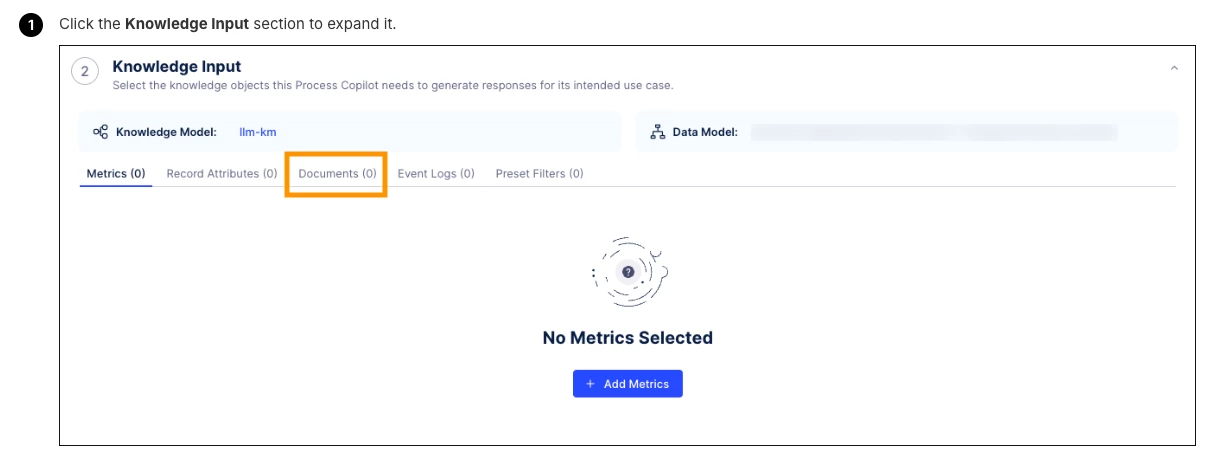Click the empty-state question mark illustration

point(628,271)
